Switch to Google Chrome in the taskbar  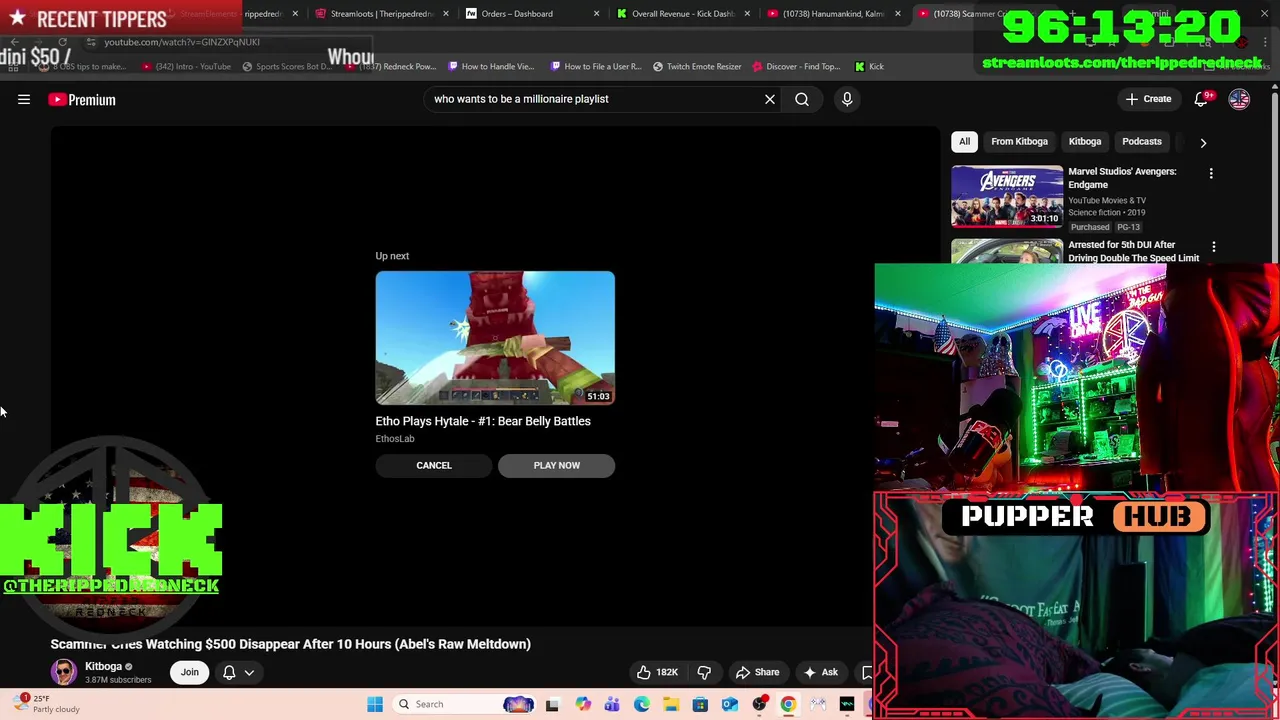tap(788, 704)
